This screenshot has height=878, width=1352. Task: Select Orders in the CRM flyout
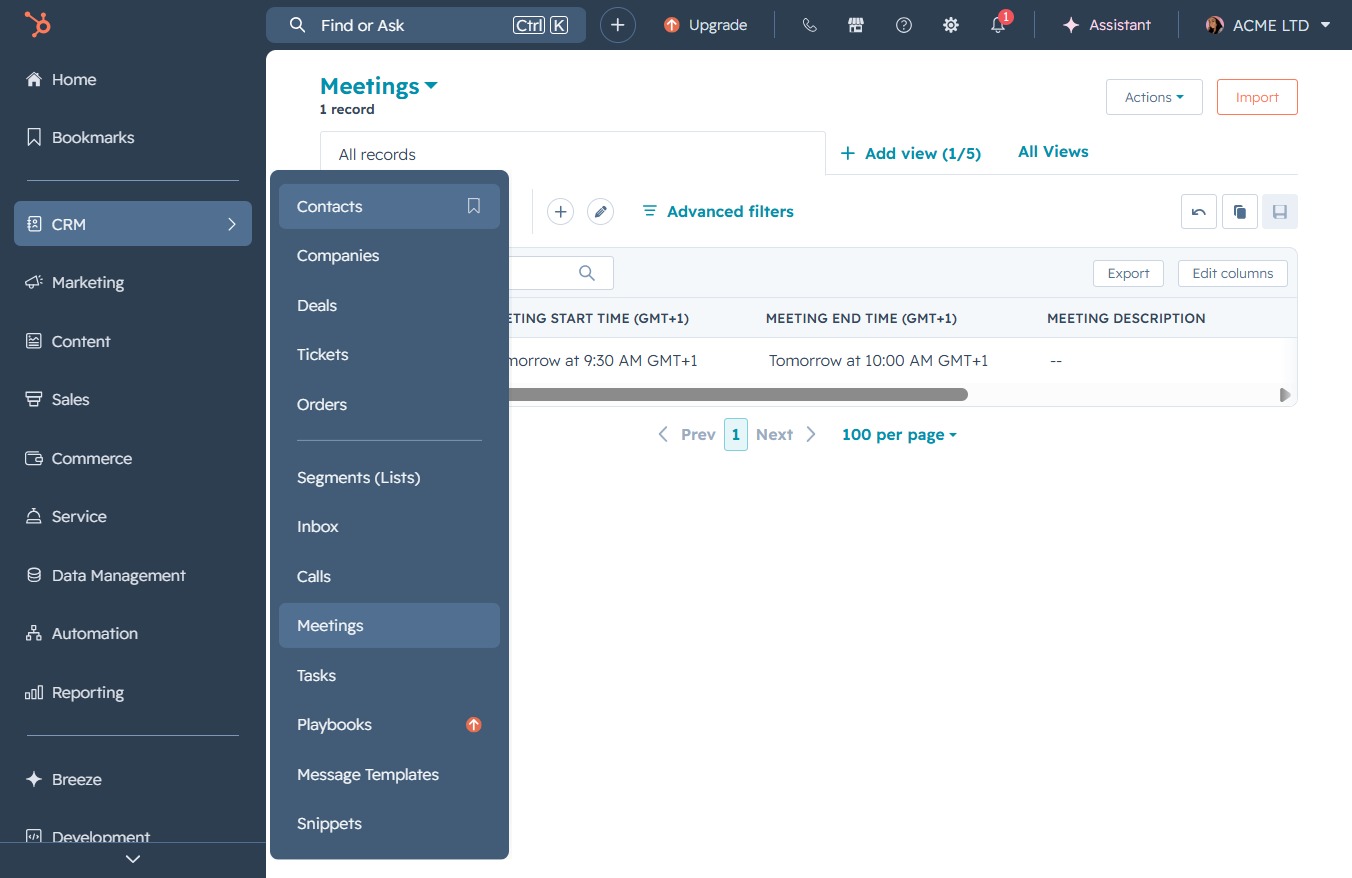click(389, 404)
